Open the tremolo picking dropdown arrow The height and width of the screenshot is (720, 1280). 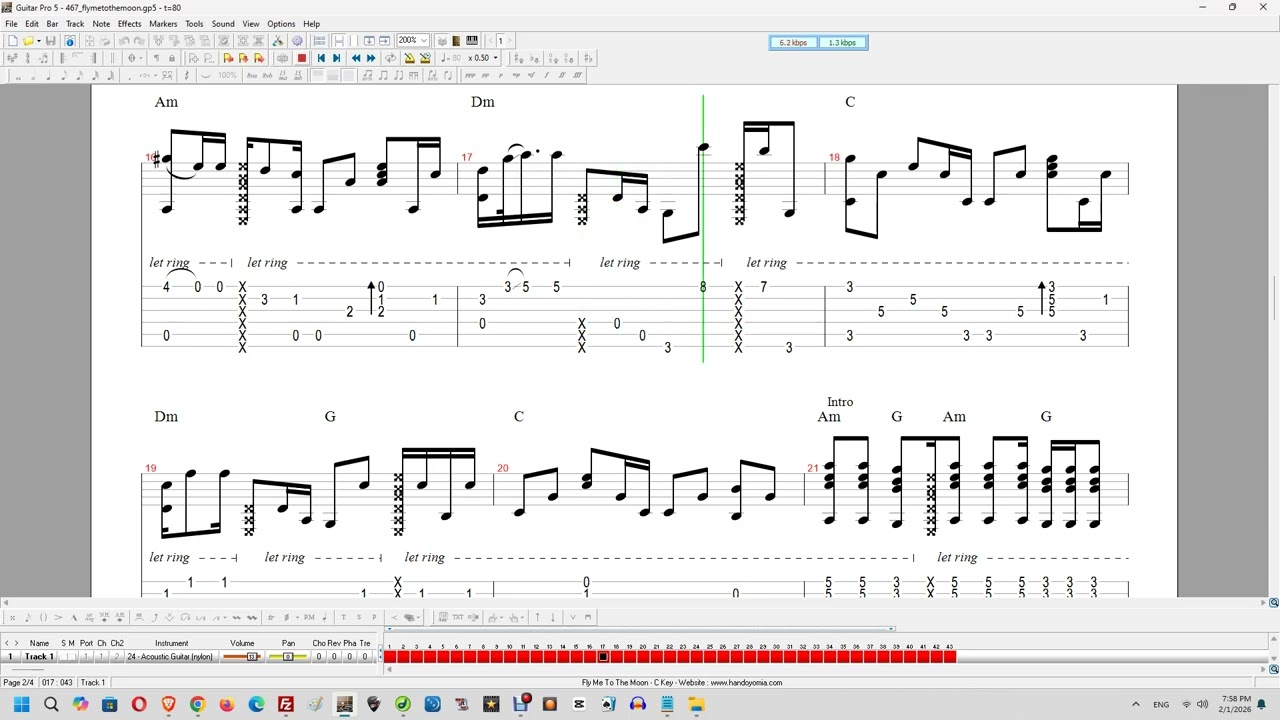click(297, 617)
